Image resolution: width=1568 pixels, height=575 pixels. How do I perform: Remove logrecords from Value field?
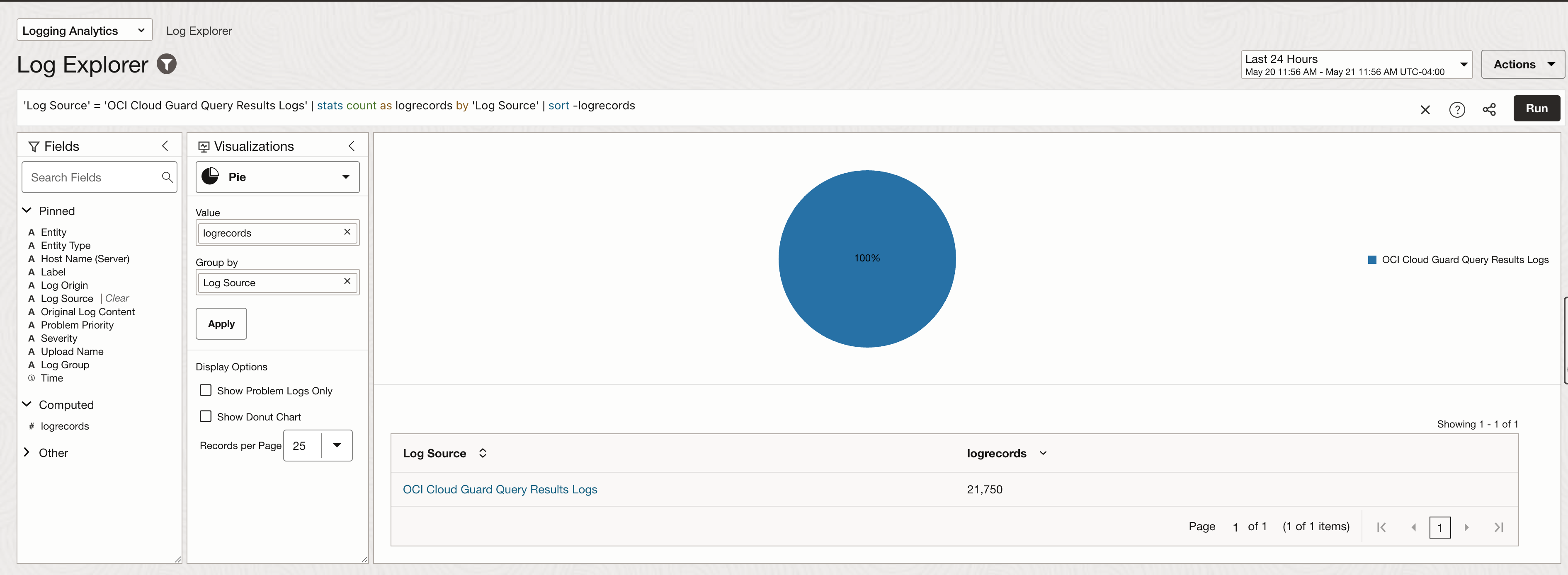(347, 232)
